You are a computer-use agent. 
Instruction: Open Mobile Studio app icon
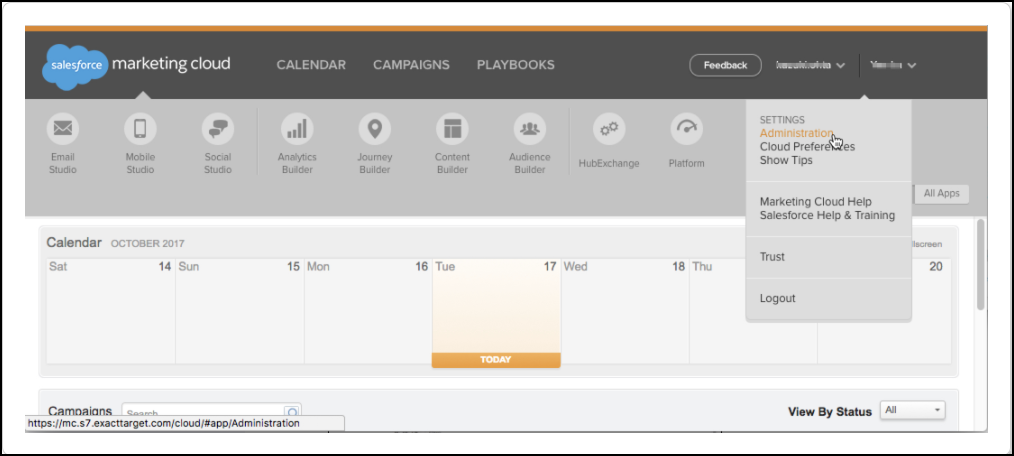[140, 129]
